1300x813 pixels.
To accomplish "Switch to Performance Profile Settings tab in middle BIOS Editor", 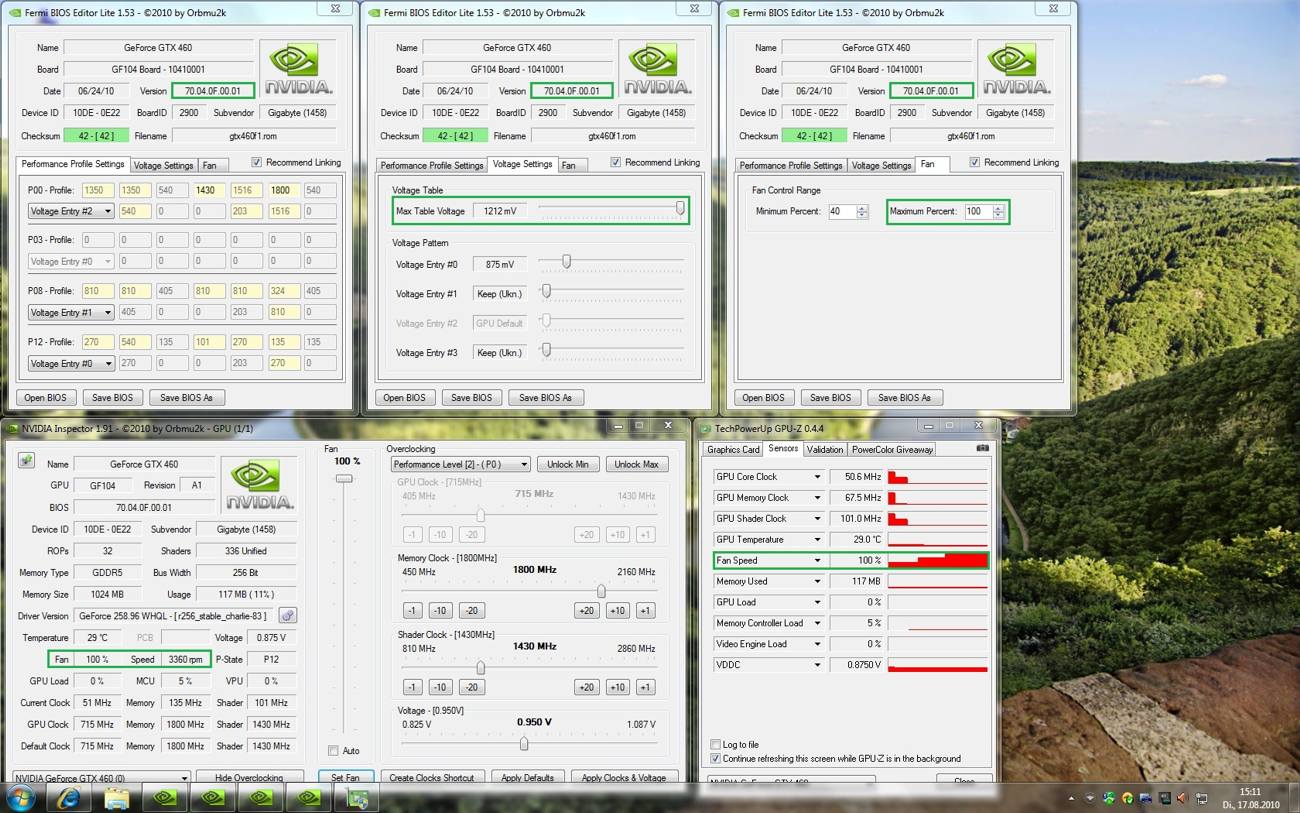I will tap(431, 165).
